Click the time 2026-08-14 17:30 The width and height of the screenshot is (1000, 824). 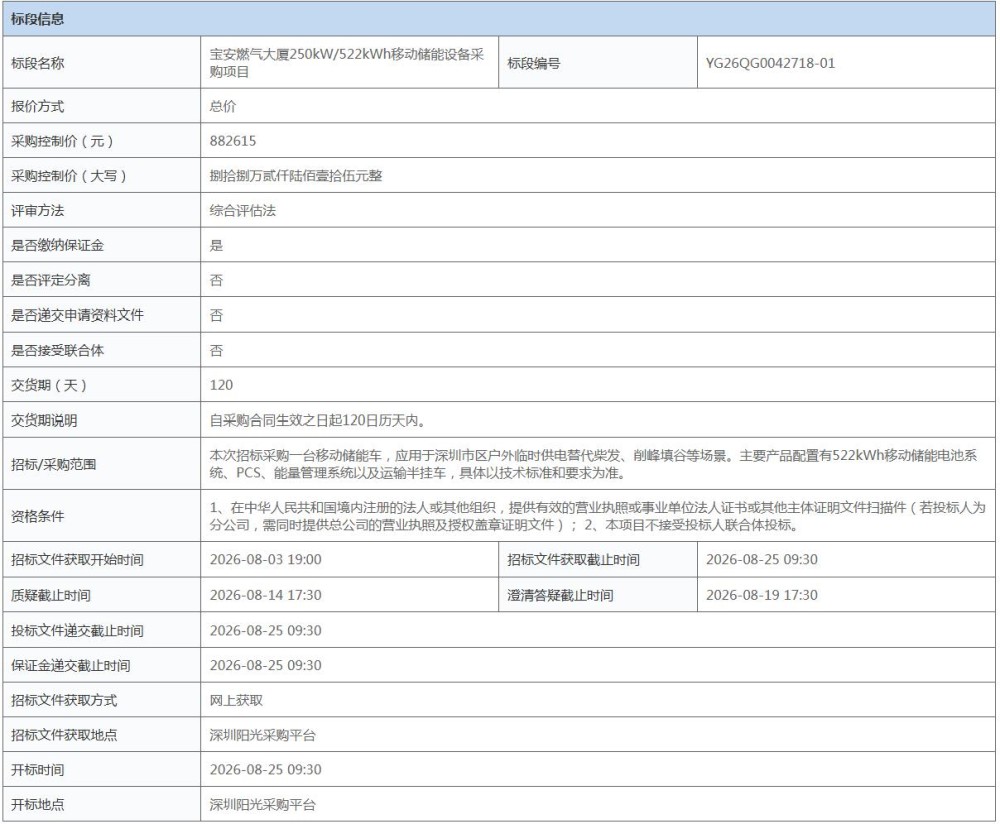tap(265, 595)
